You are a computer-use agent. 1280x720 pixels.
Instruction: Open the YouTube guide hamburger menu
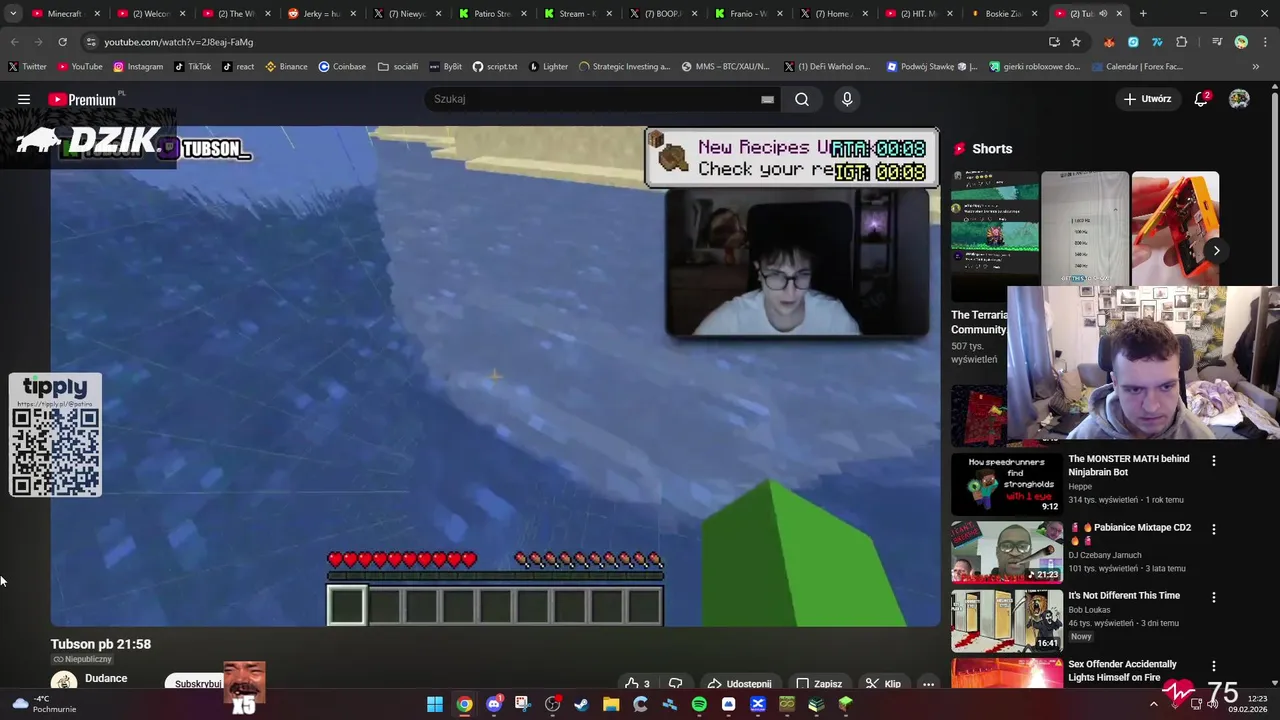24,99
